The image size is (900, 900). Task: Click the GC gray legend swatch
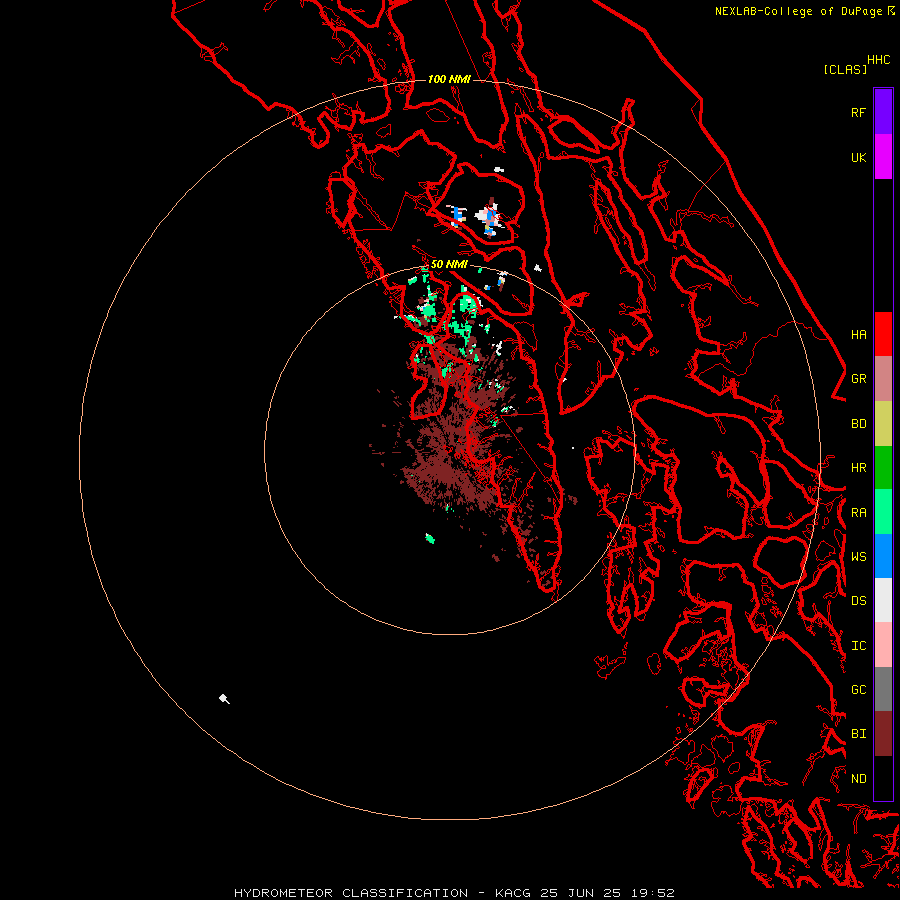(883, 689)
